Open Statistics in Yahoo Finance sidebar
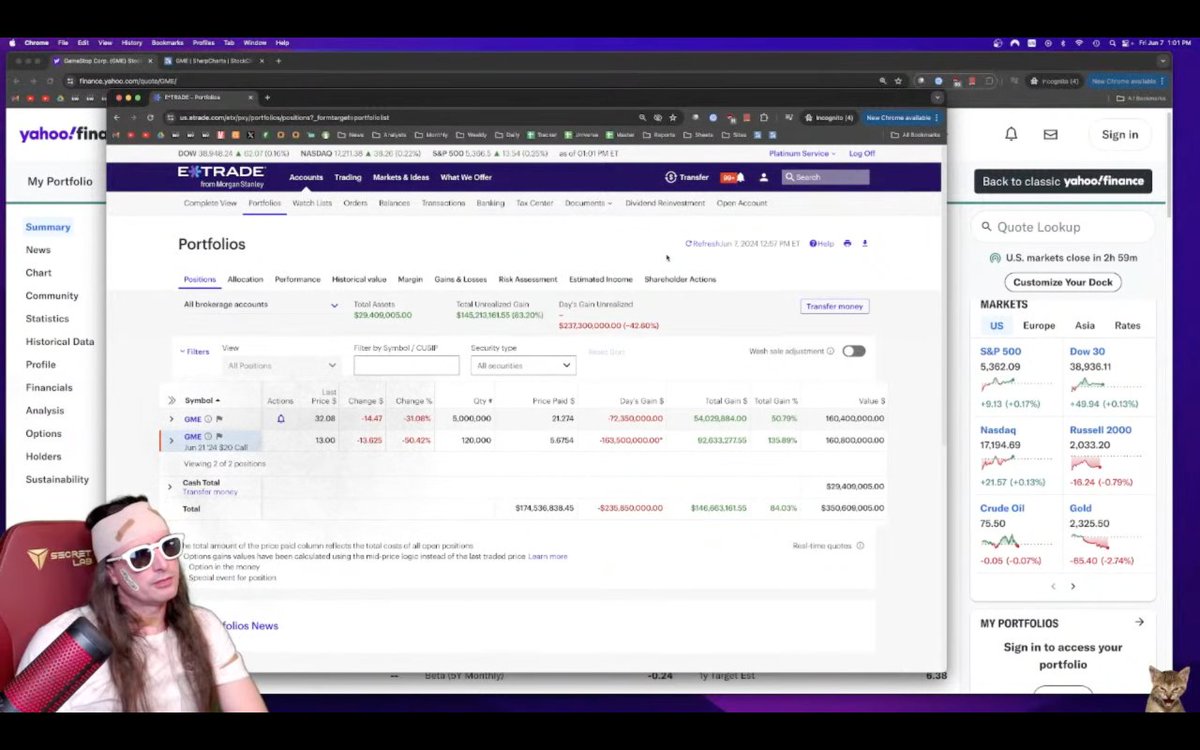1200x750 pixels. (47, 318)
